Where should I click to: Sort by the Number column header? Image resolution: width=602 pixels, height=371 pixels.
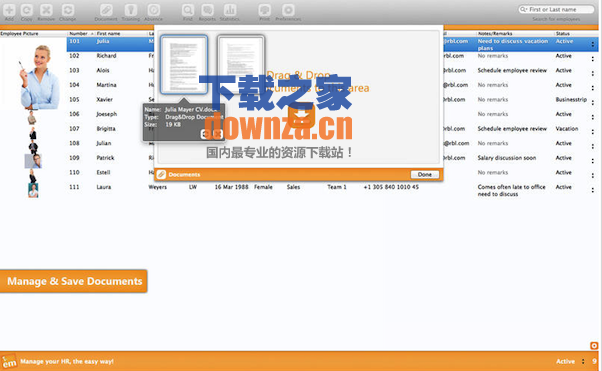(x=81, y=33)
